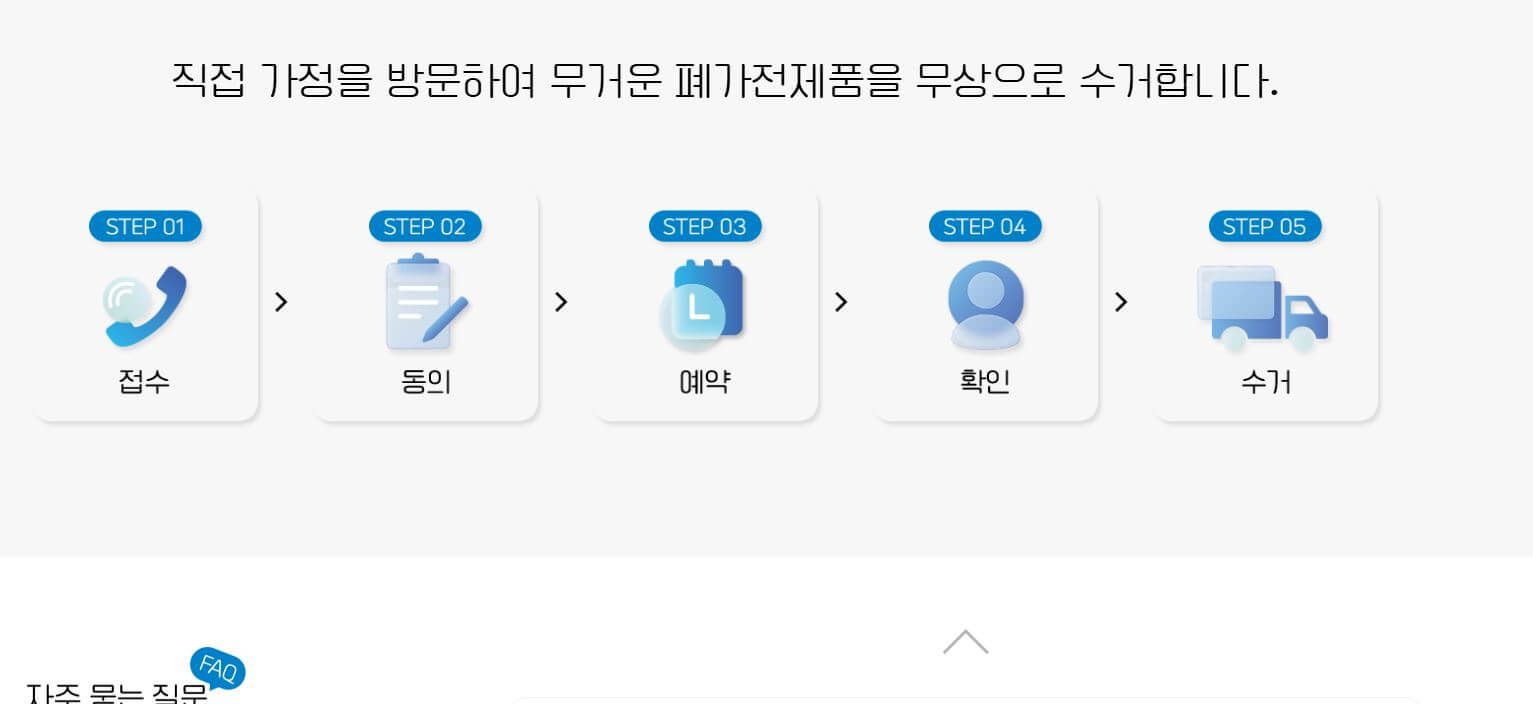Click the phone icon in STEP 01
Screen dimensions: 1533x704
pos(143,303)
